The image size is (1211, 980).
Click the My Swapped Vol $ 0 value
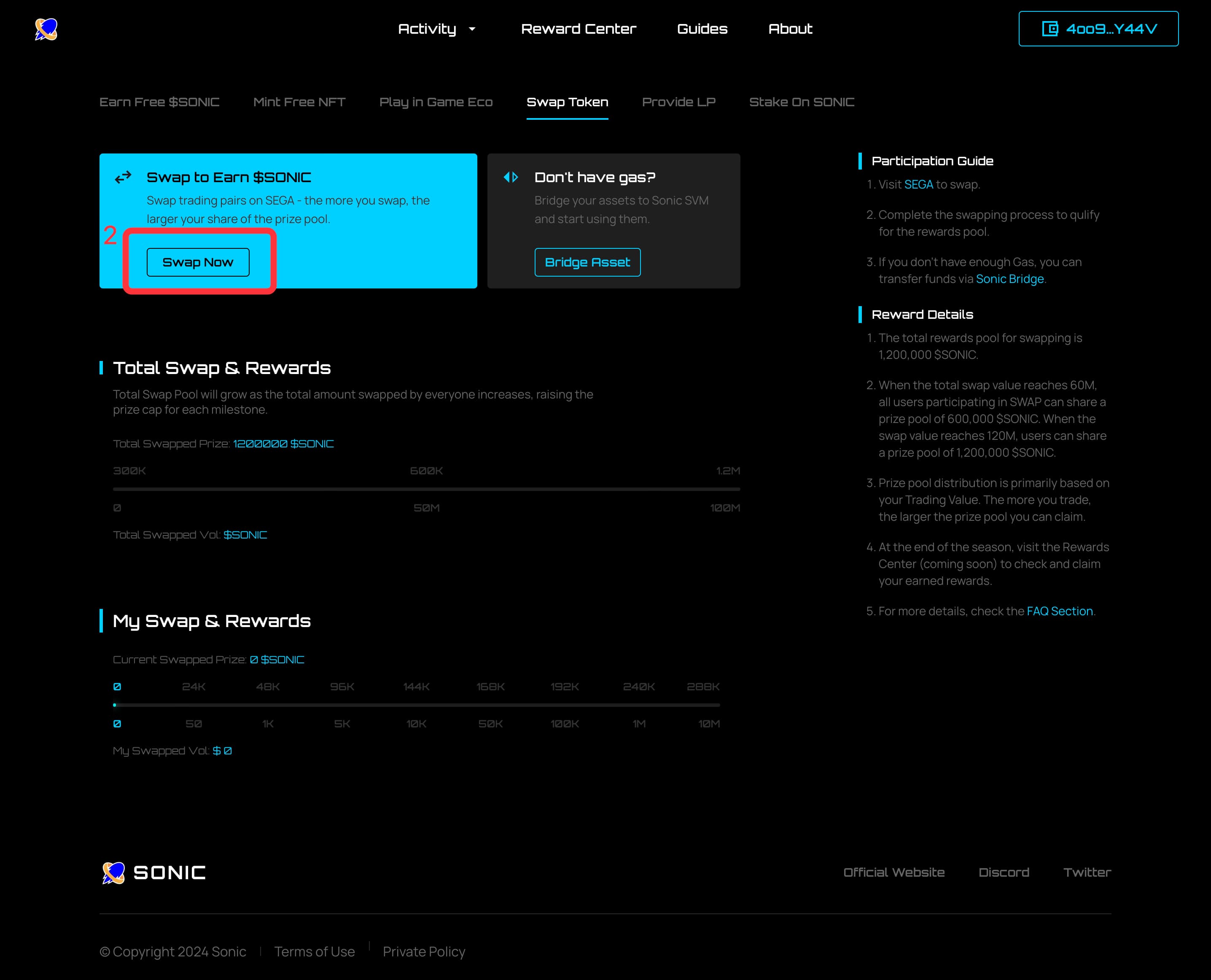[222, 751]
